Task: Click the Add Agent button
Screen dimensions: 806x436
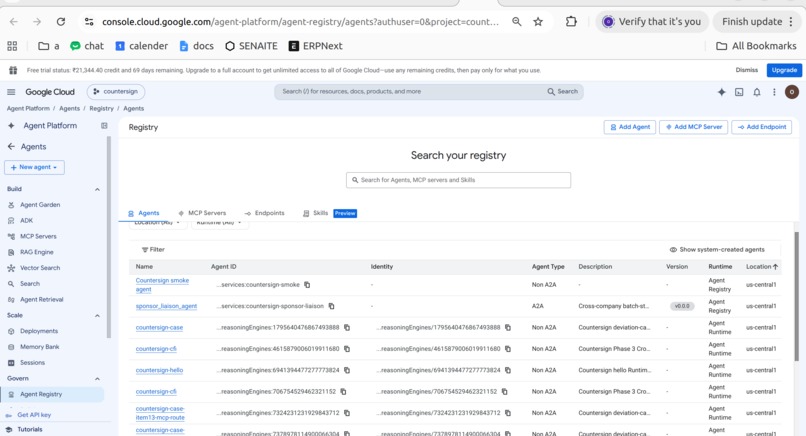Action: [630, 127]
